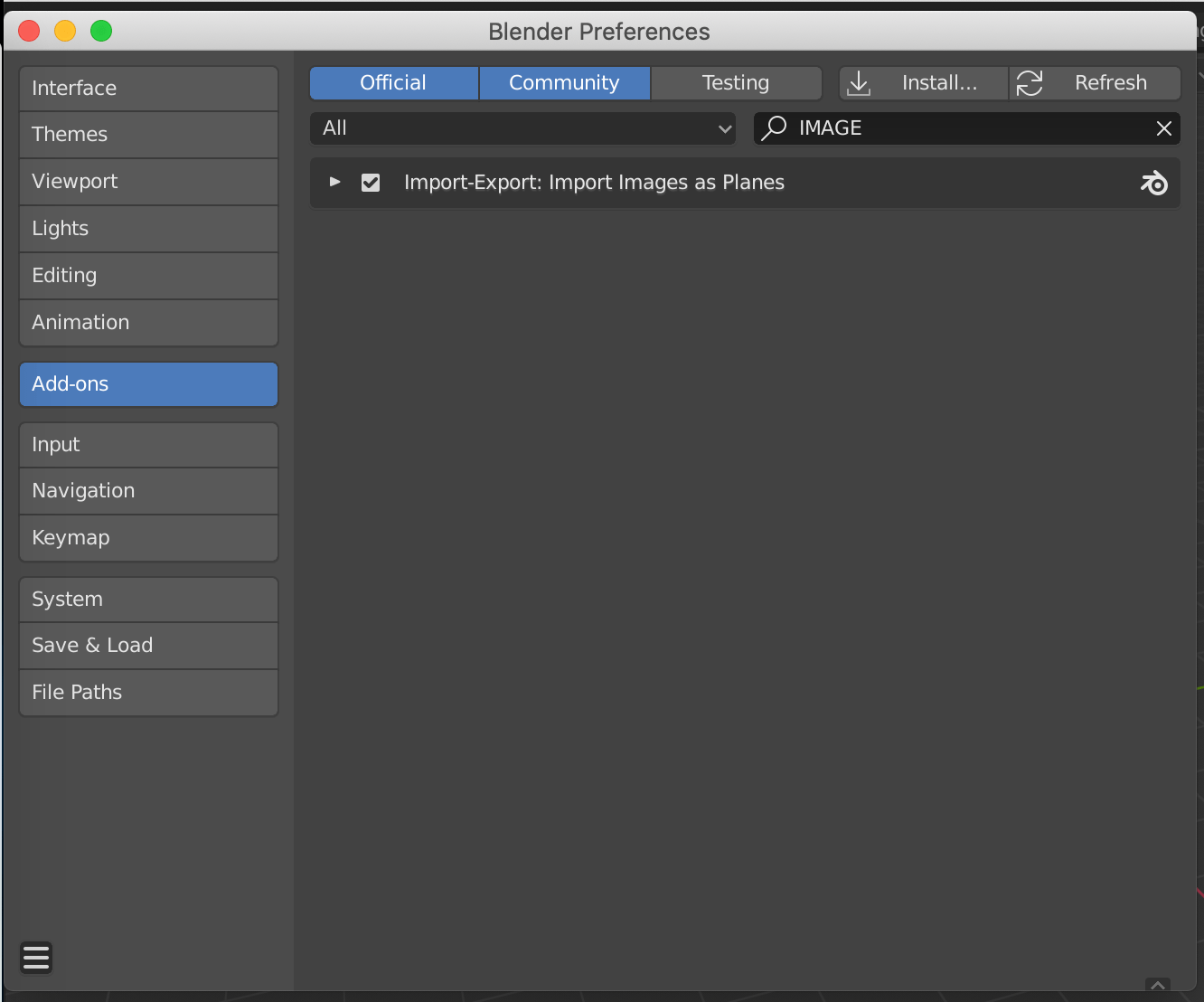Click Import-Export: Import Images as Planes text
This screenshot has height=1002, width=1204.
coord(594,183)
